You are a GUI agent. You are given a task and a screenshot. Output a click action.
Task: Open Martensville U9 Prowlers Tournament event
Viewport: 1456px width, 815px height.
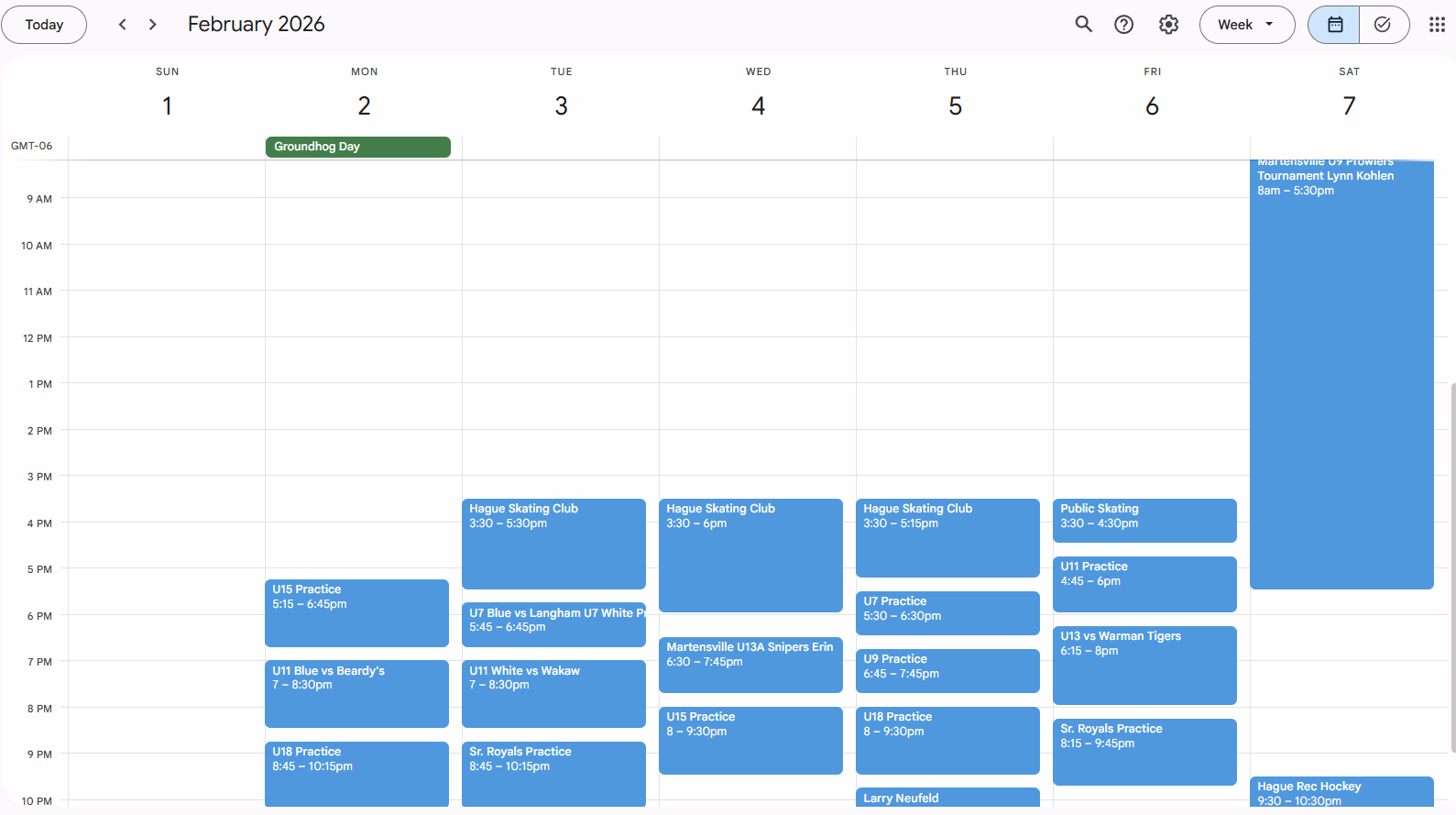[1341, 367]
